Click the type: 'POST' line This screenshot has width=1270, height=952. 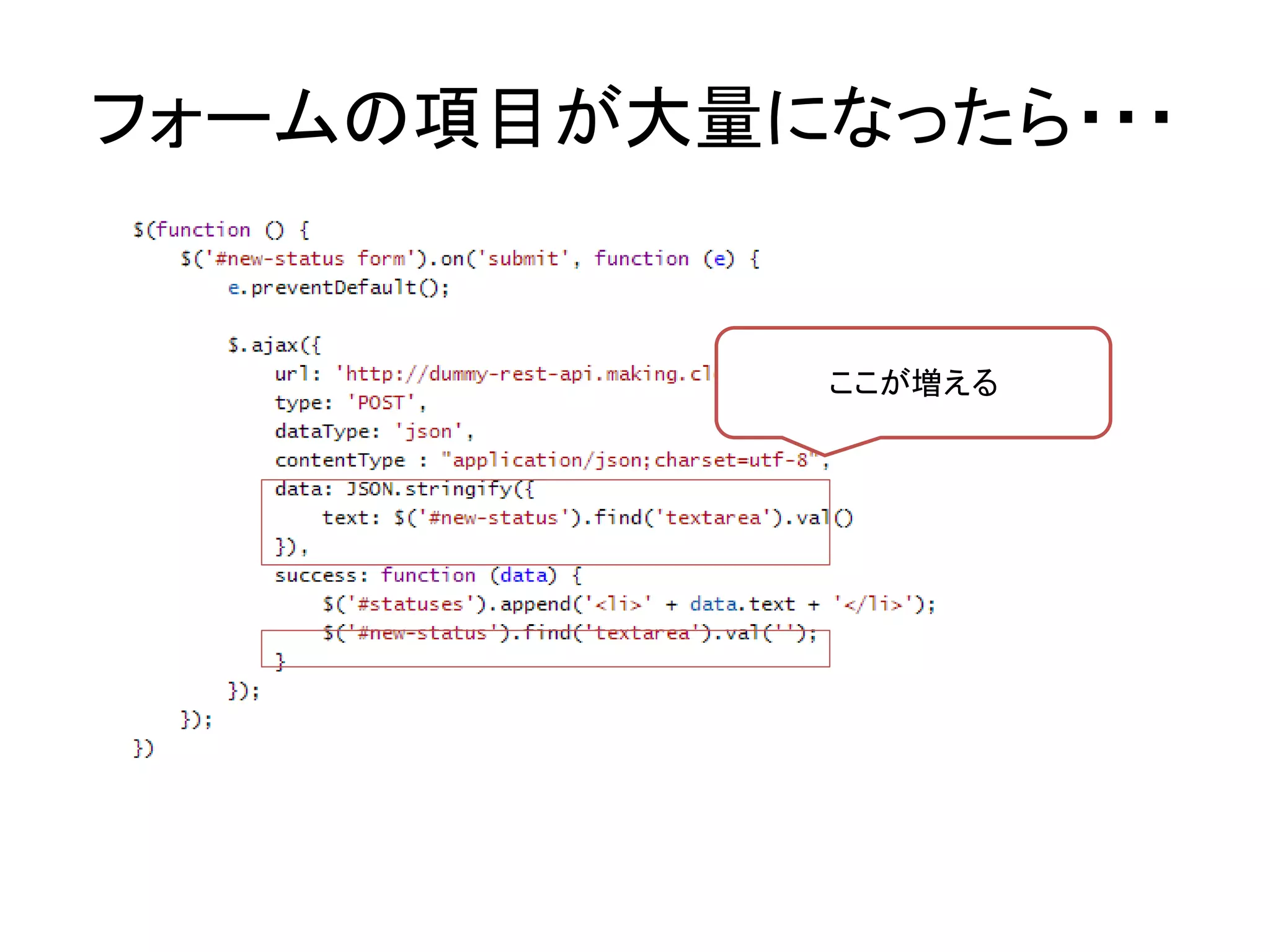(350, 403)
